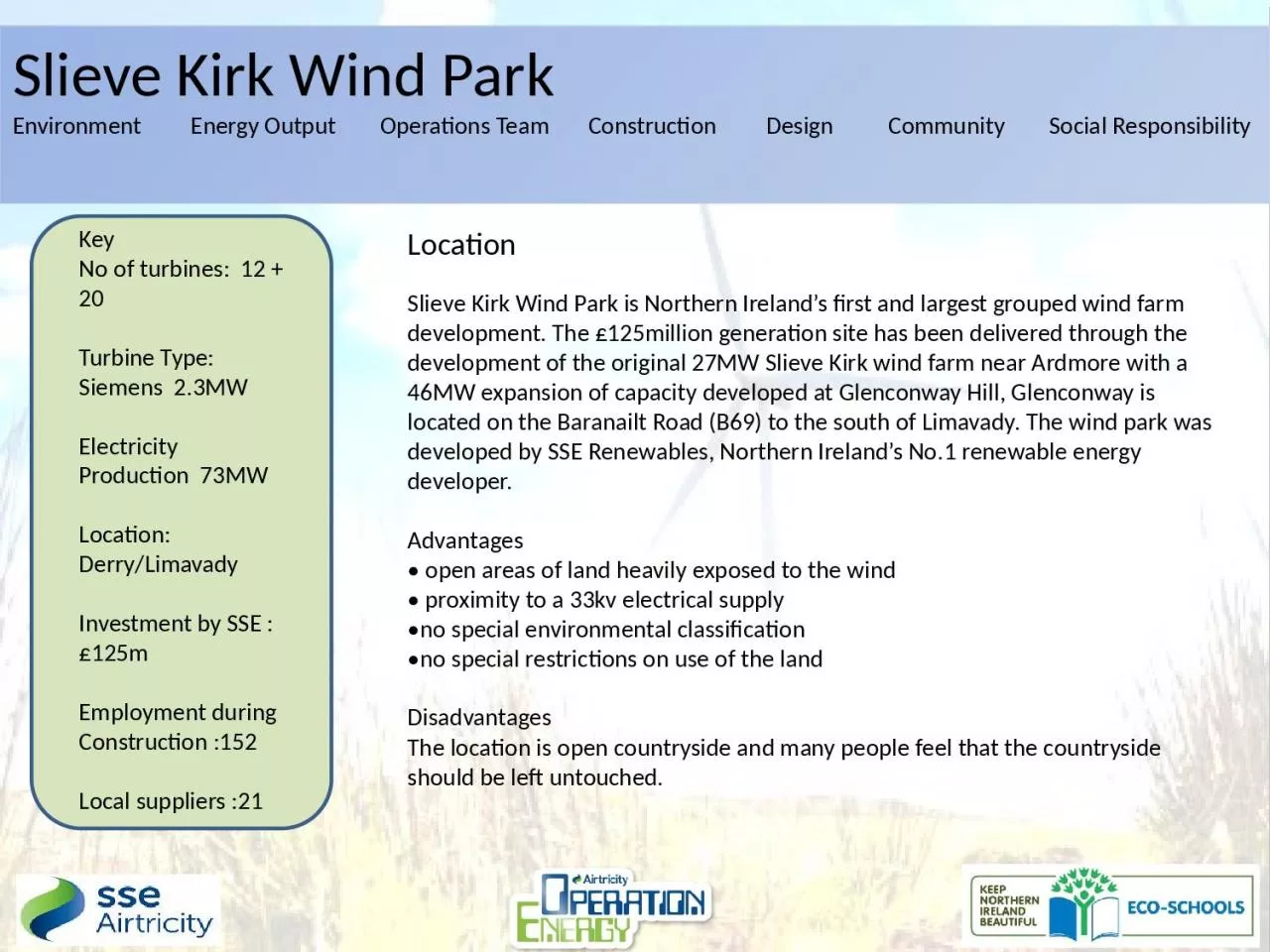Click 'no special environmental classification' bullet

pyautogui.click(x=606, y=630)
